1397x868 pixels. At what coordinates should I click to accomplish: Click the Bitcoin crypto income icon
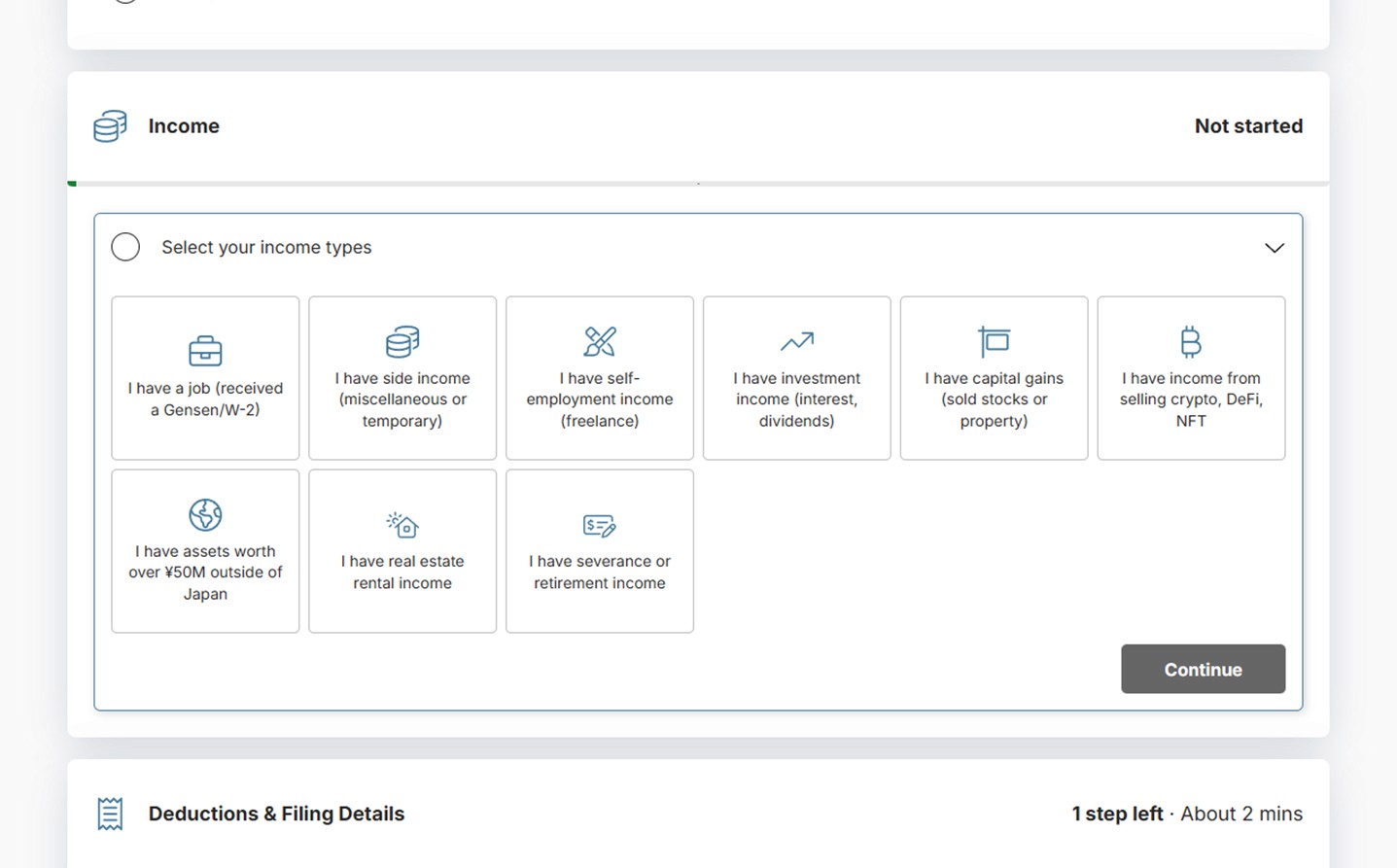[x=1191, y=341]
